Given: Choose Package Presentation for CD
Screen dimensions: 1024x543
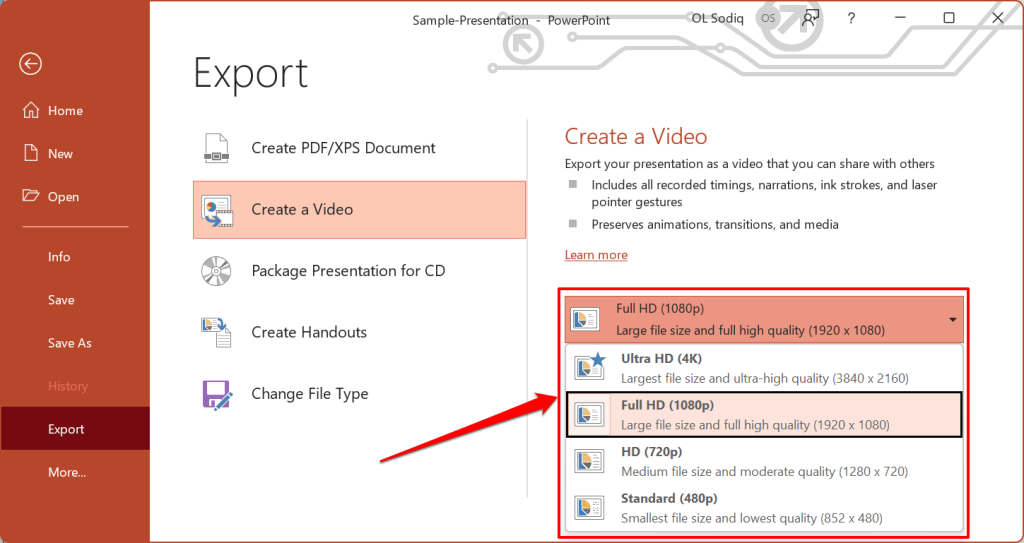Looking at the screenshot, I should coord(359,271).
